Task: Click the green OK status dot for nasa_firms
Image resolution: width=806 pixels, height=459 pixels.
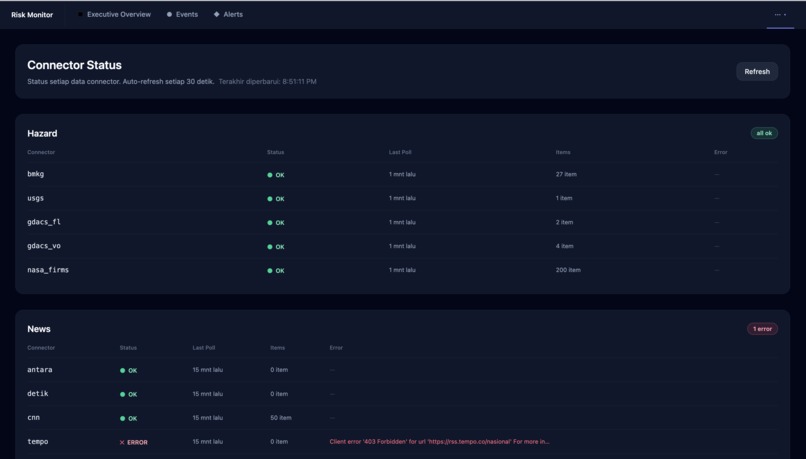Action: (x=270, y=270)
